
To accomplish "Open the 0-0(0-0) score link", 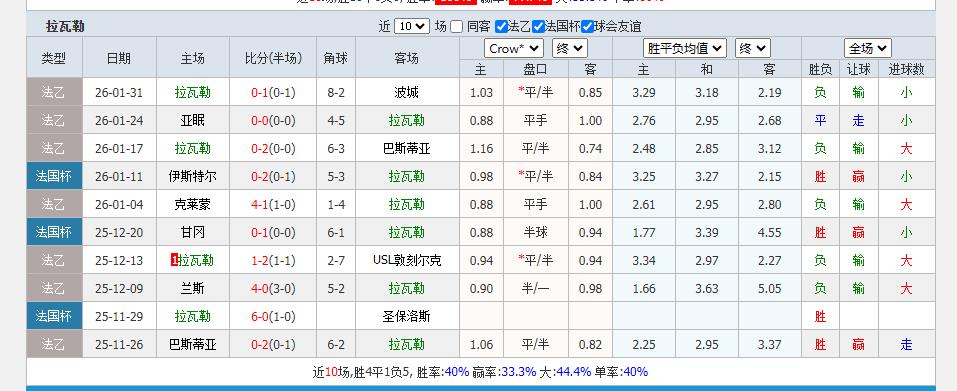I will (273, 121).
